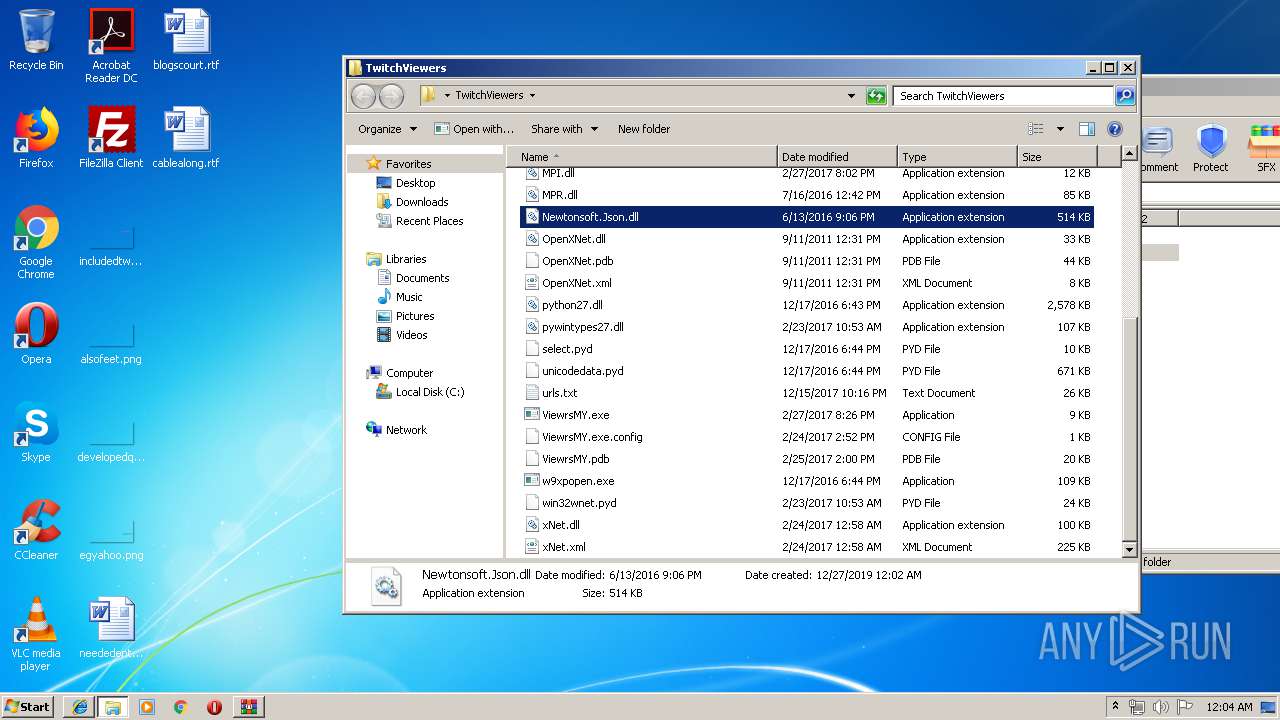Sort by Type column header
The image size is (1280, 720).
click(957, 157)
